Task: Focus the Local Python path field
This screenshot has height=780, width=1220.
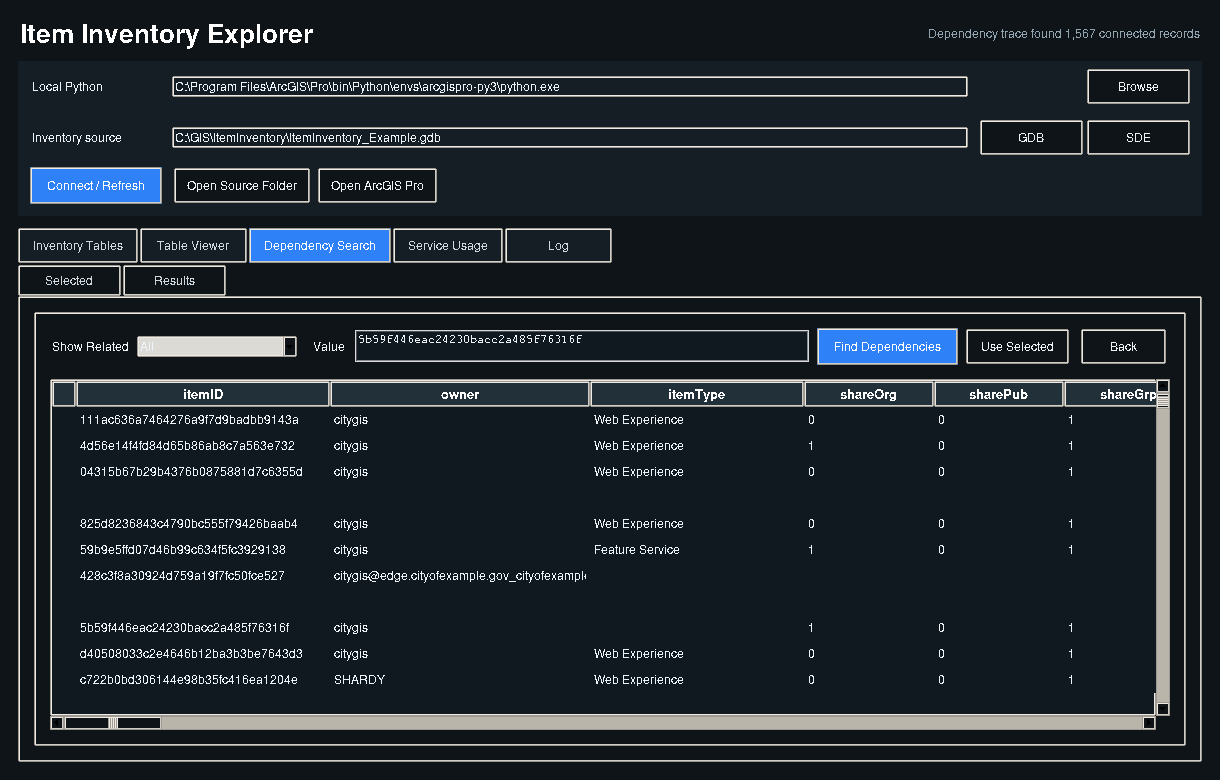Action: [x=570, y=87]
